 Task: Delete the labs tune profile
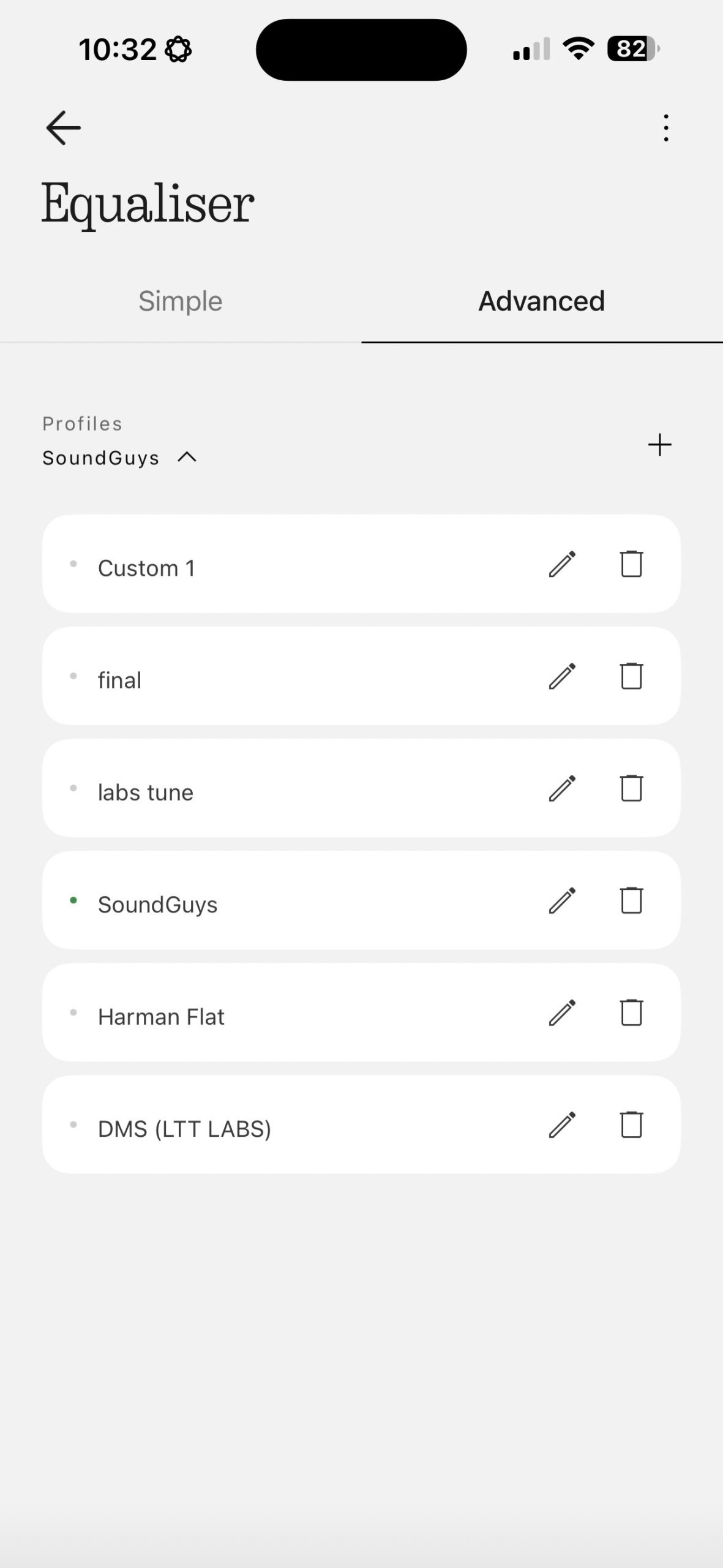coord(631,788)
